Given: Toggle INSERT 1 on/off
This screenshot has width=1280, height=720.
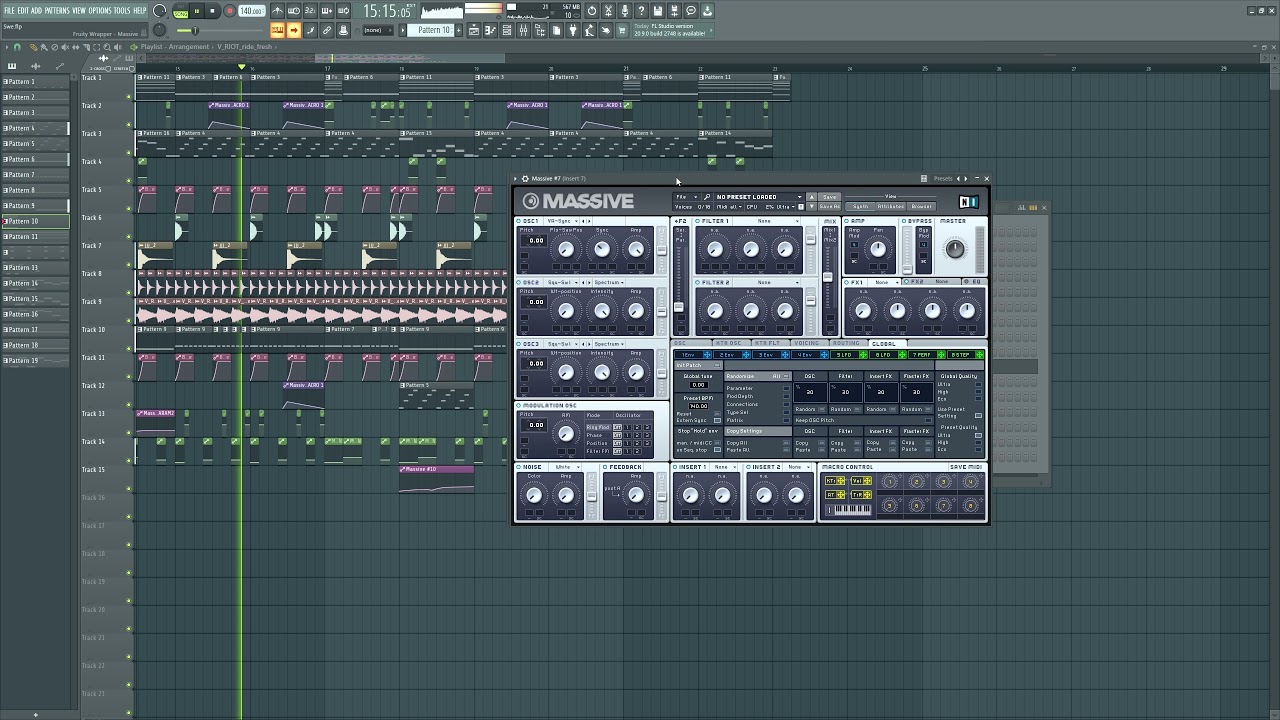Looking at the screenshot, I should point(675,467).
